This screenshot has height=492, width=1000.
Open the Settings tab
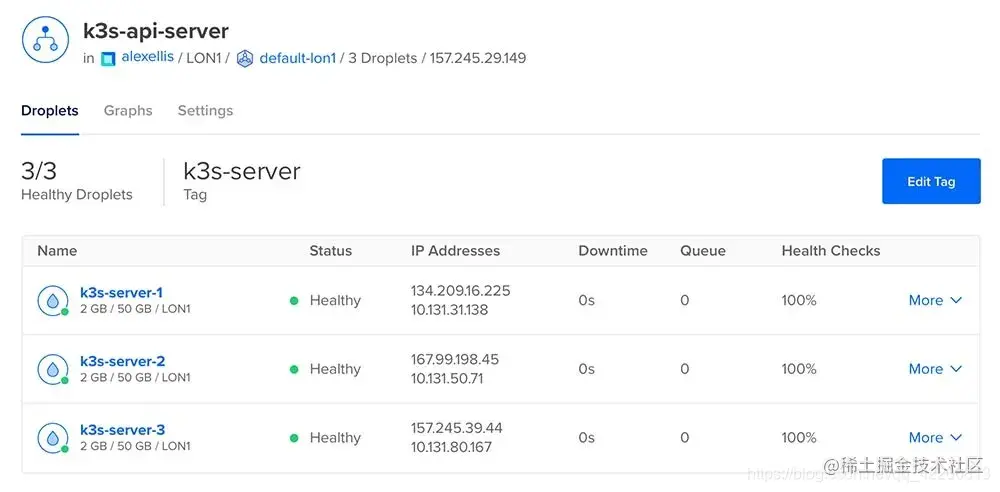pyautogui.click(x=205, y=110)
